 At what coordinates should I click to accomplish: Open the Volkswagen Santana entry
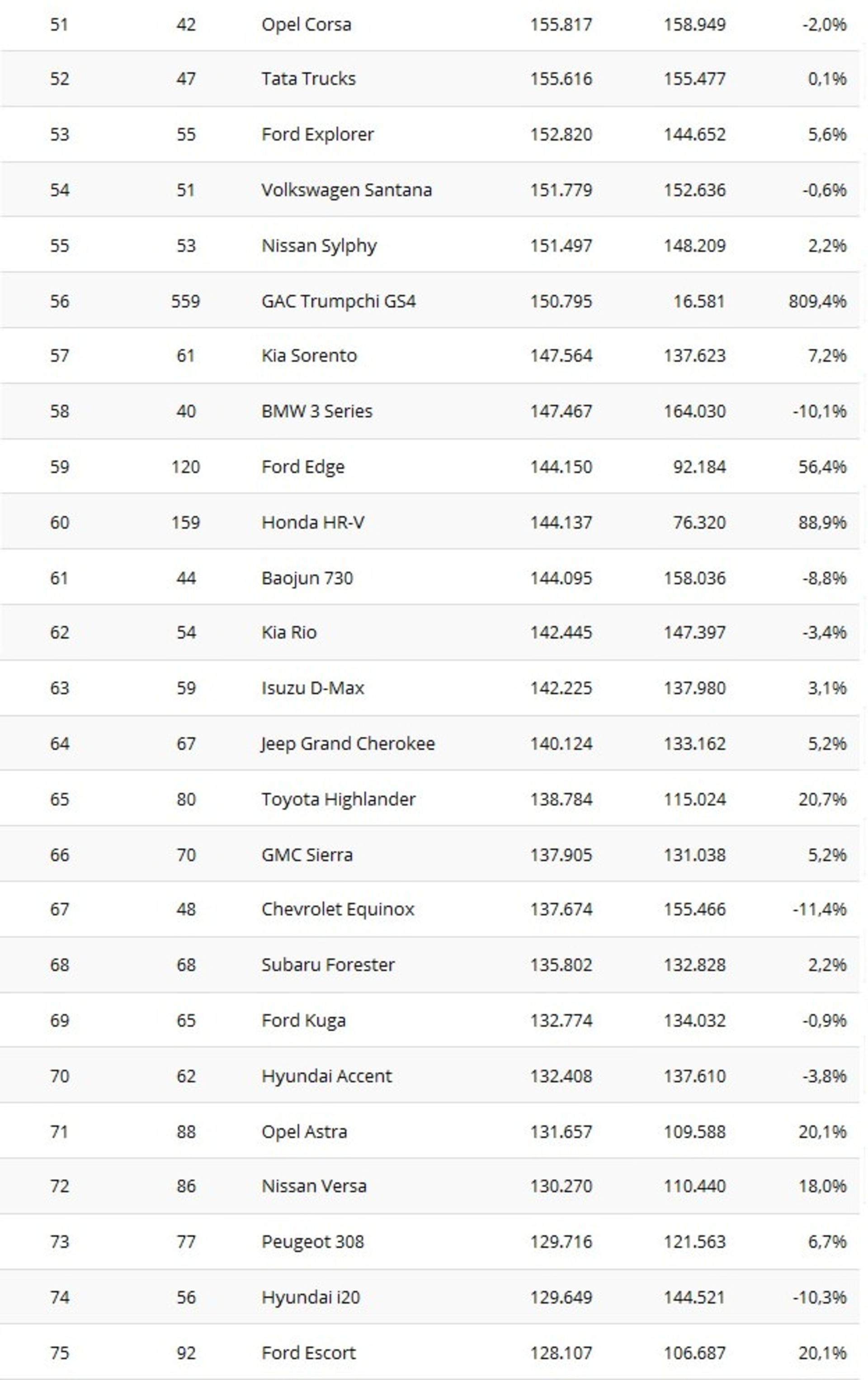coord(346,190)
